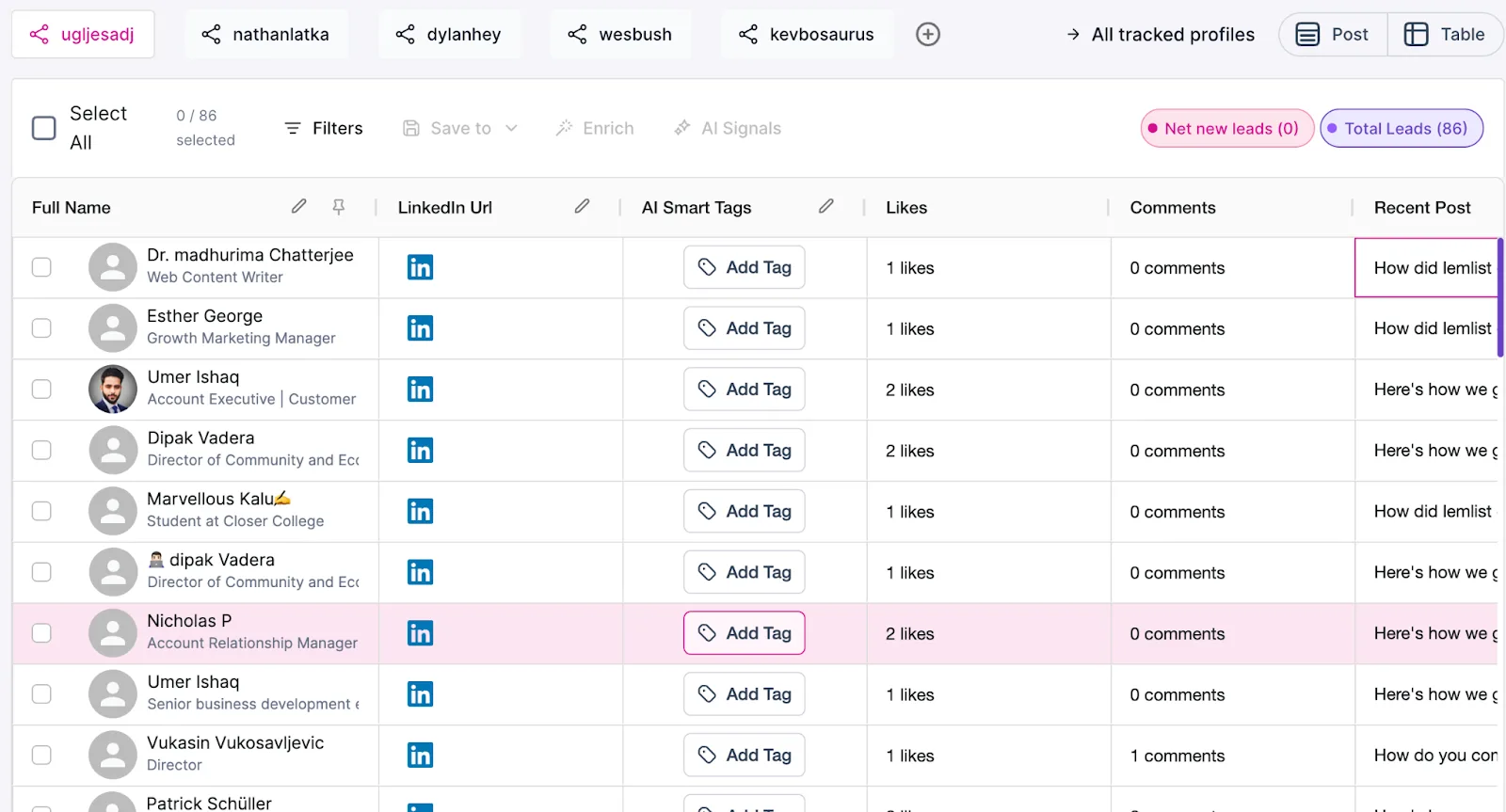Click the add tracked profile plus icon
This screenshot has height=812, width=1506.
click(928, 34)
